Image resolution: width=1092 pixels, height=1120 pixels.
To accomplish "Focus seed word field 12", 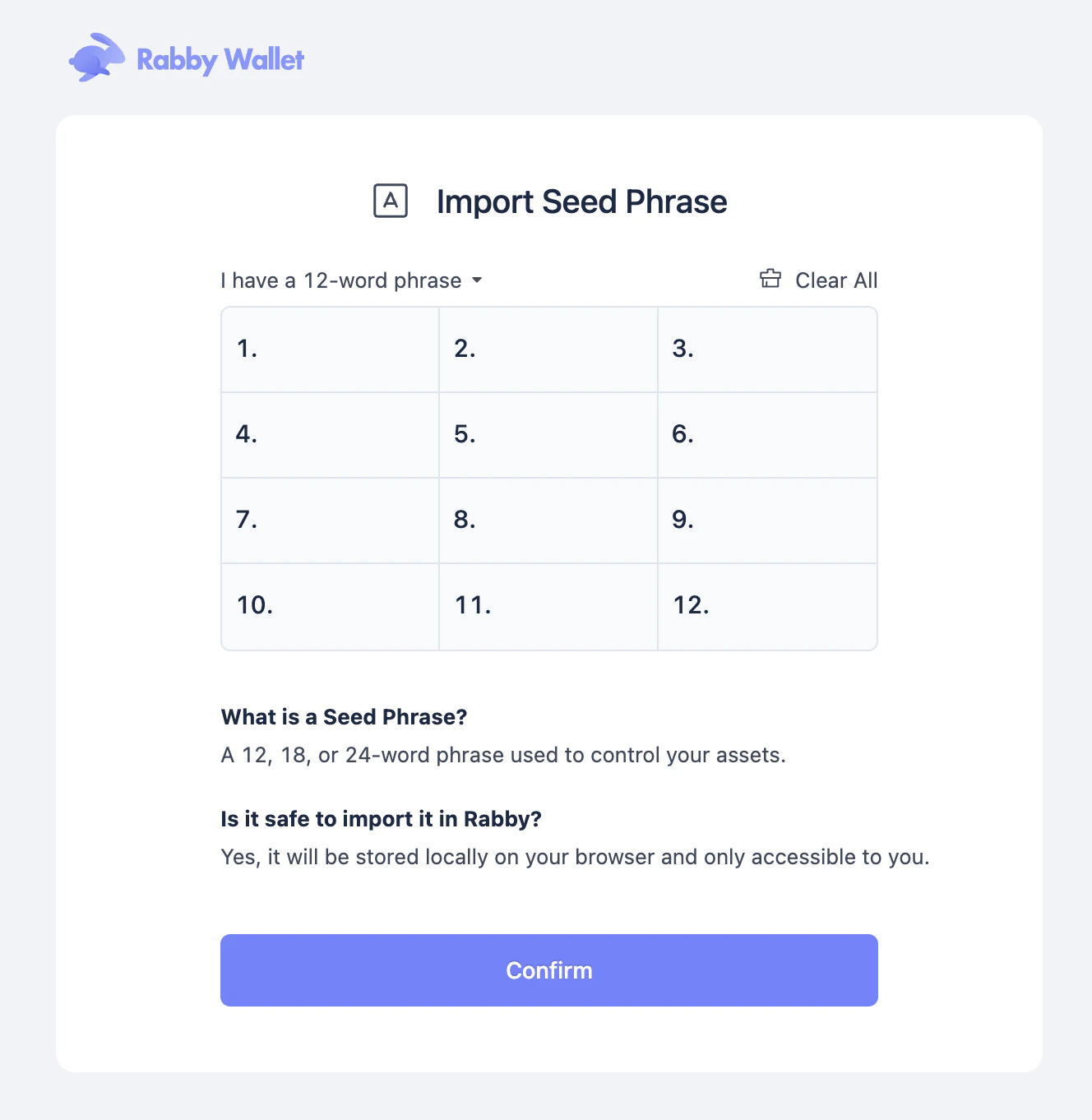I will (767, 606).
